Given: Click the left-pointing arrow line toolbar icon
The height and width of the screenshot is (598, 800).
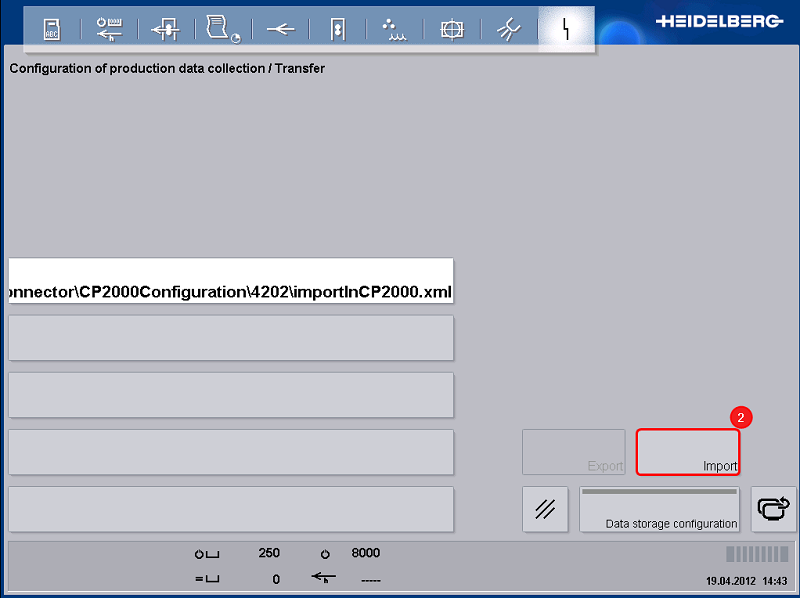Looking at the screenshot, I should (x=280, y=30).
